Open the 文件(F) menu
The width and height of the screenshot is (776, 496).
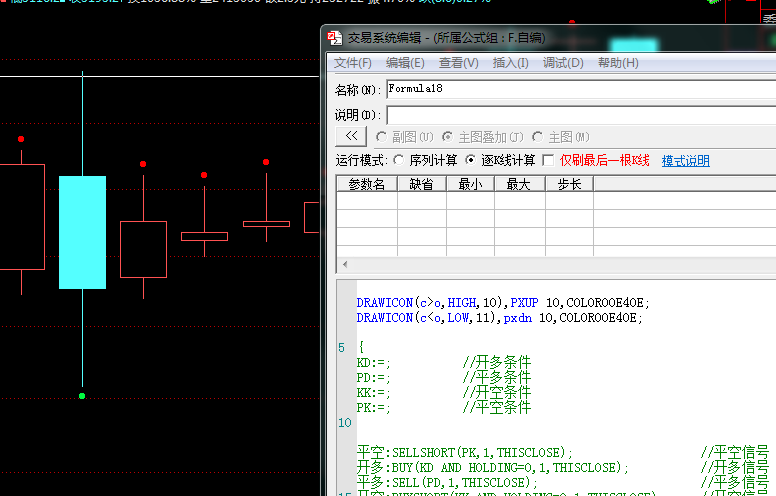pos(353,63)
